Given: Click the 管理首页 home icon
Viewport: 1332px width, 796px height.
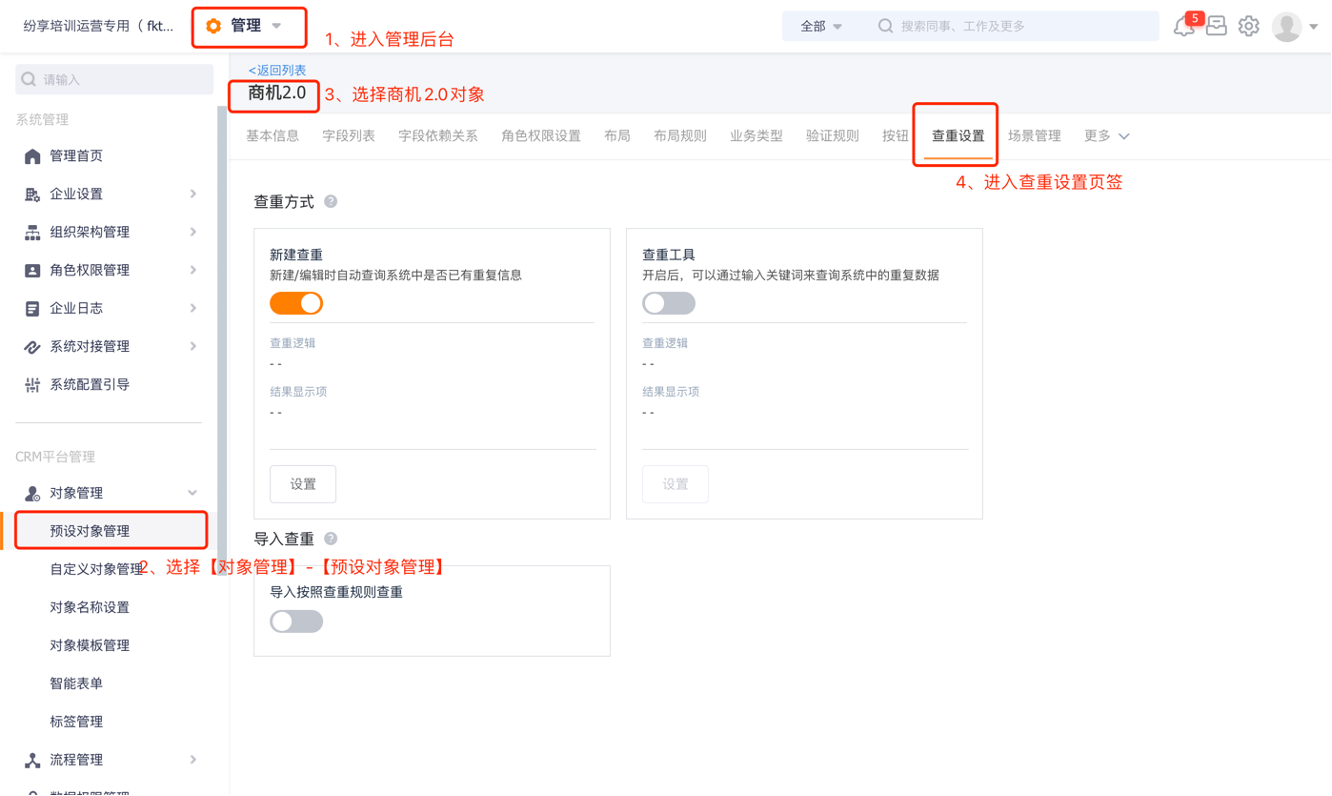Looking at the screenshot, I should coord(32,156).
